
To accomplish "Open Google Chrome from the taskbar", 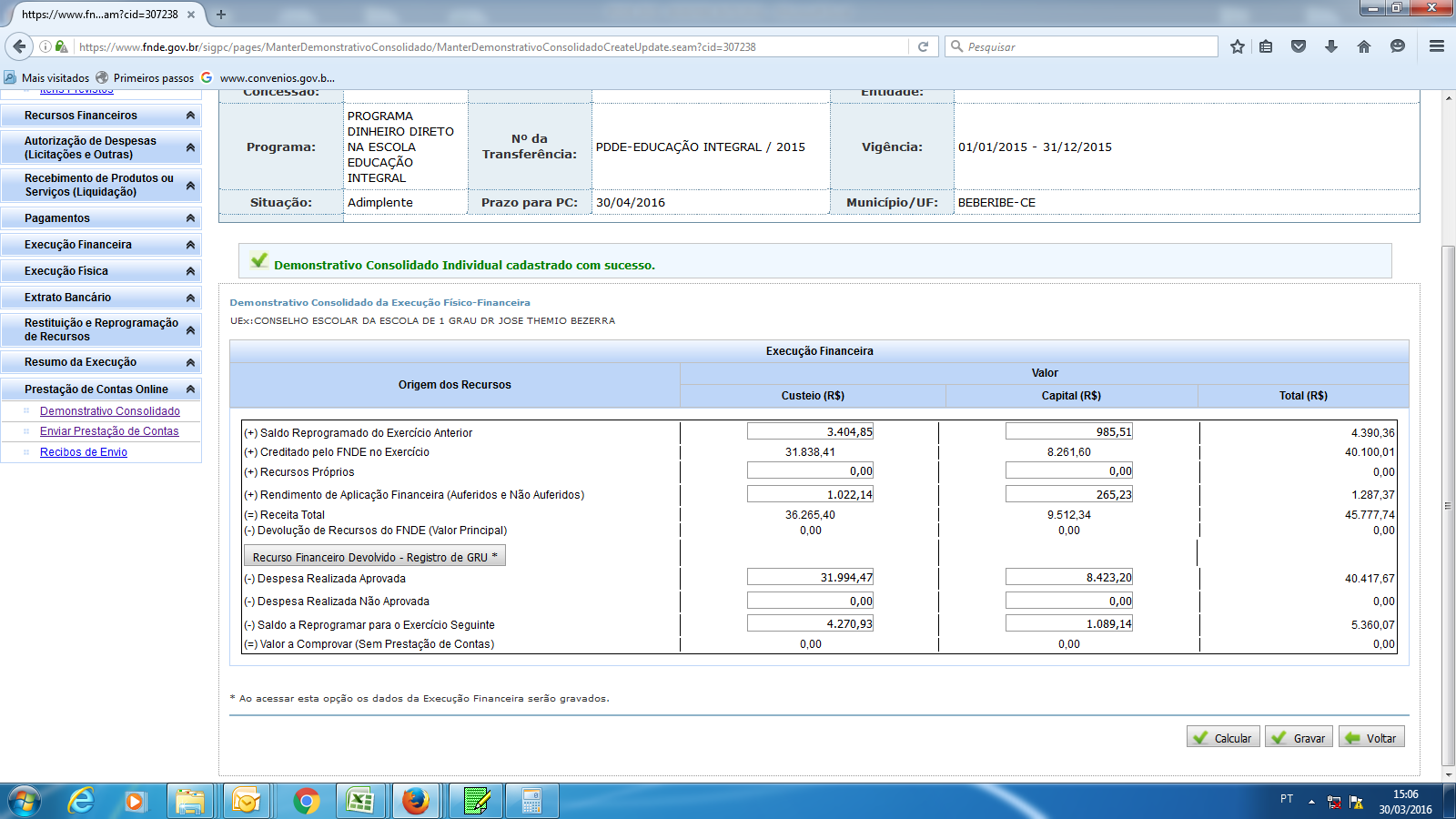I will click(x=307, y=801).
